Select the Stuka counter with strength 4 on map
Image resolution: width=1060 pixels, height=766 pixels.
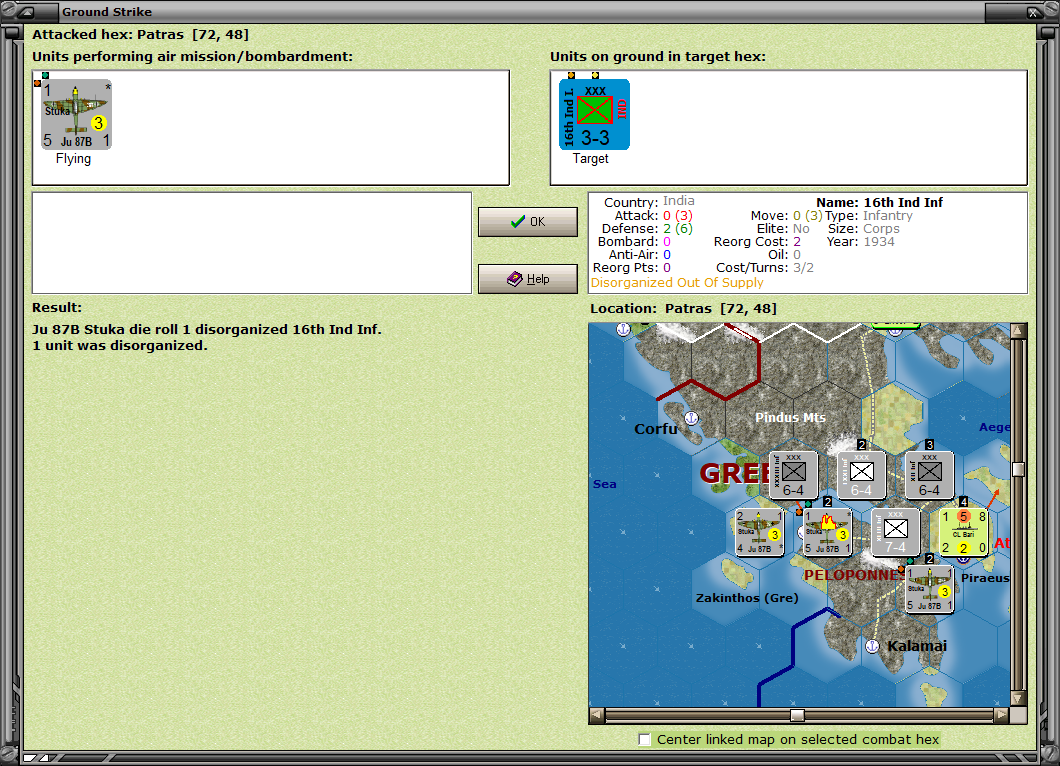[760, 532]
